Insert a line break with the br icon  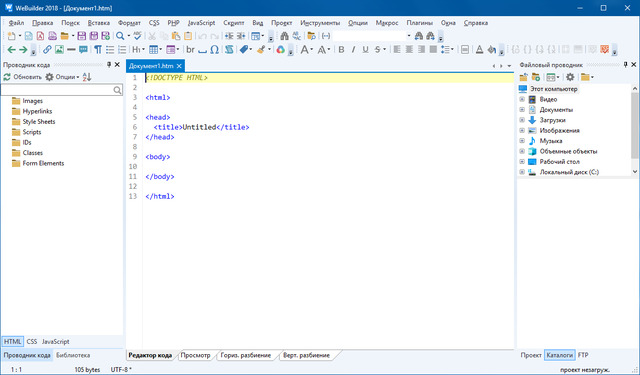point(190,50)
